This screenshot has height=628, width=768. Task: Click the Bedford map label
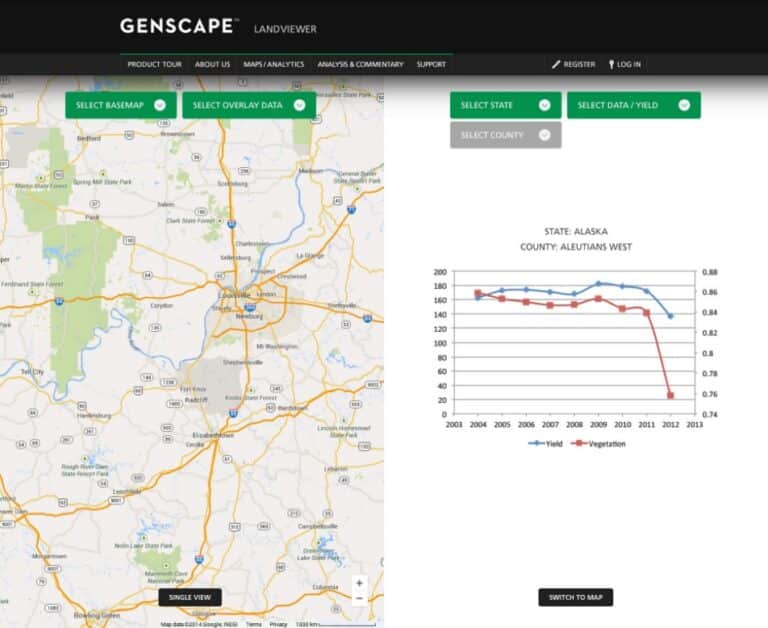point(89,138)
